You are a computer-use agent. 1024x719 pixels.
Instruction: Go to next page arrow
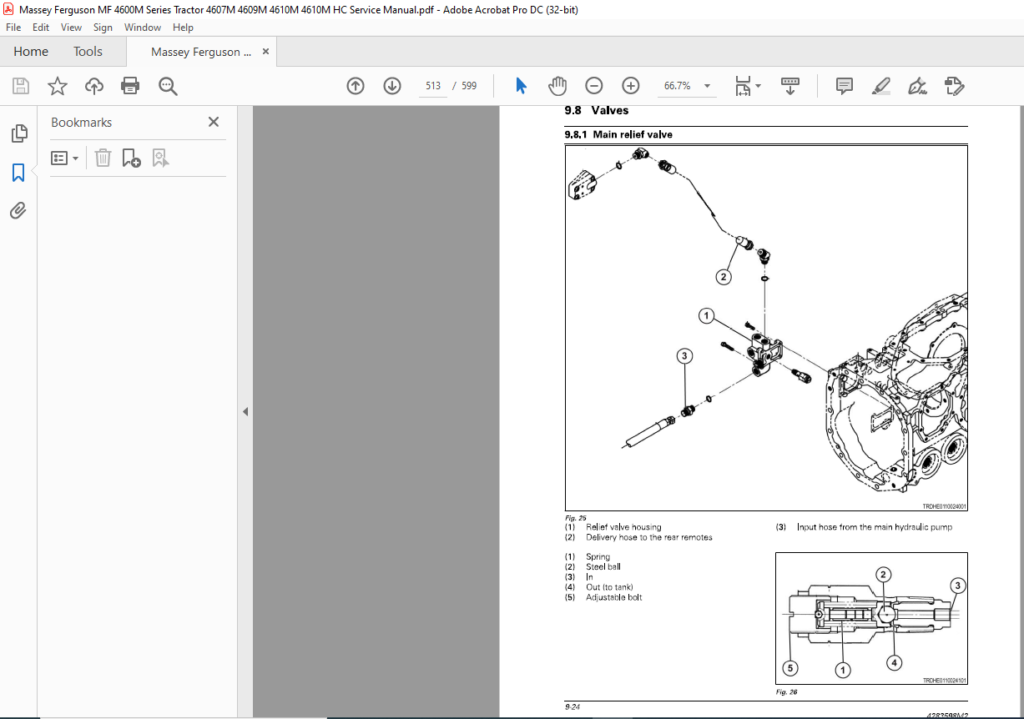pos(392,86)
